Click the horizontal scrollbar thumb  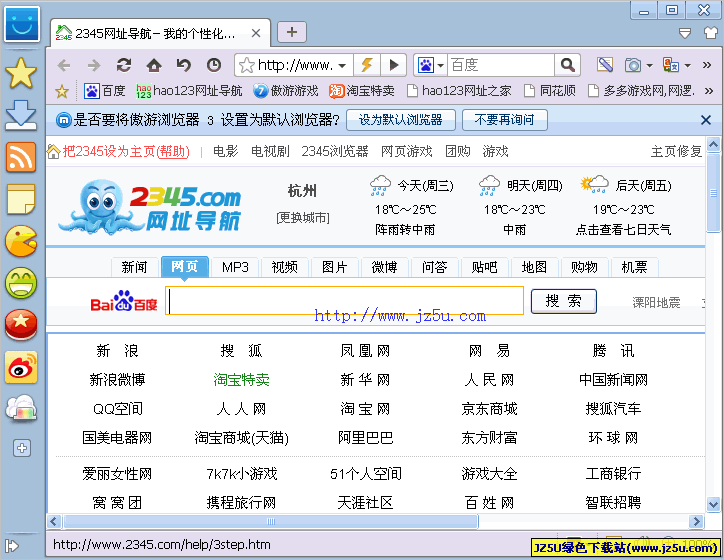(x=271, y=522)
